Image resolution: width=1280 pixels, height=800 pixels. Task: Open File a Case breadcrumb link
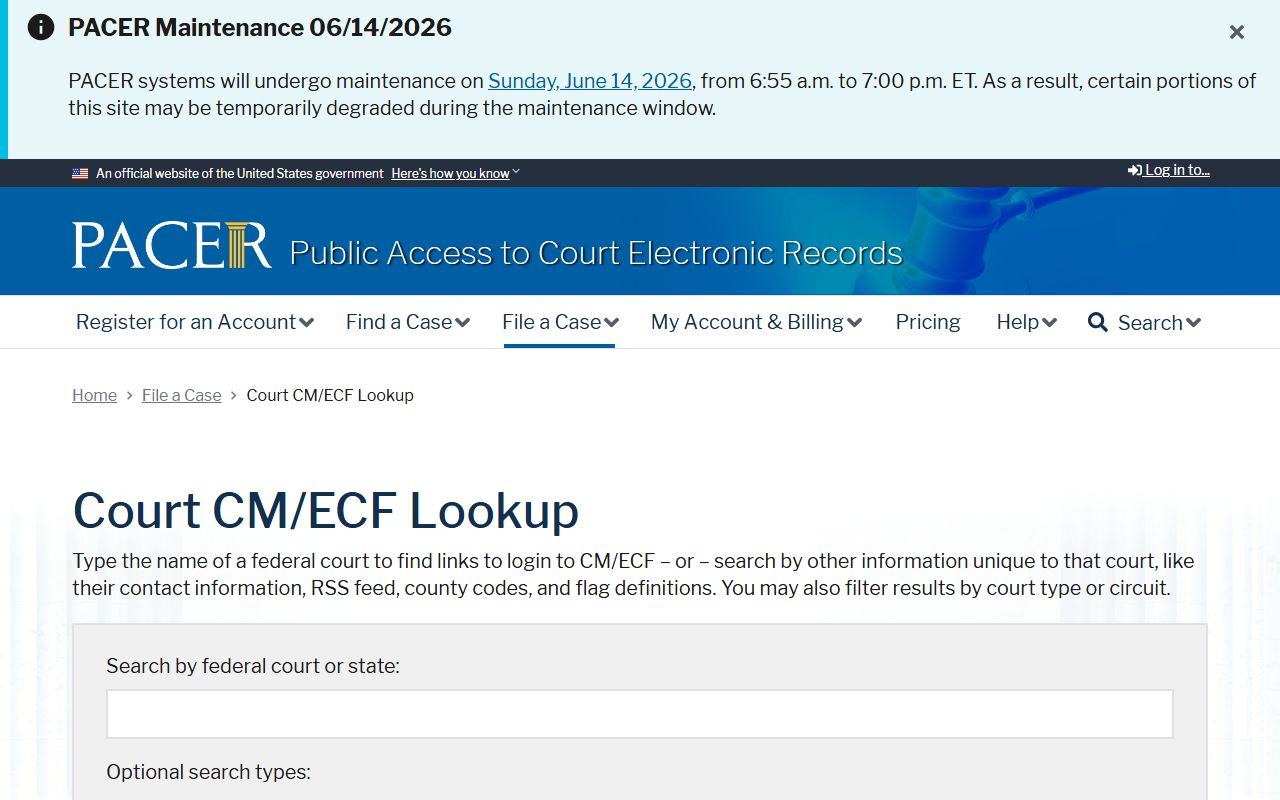pyautogui.click(x=182, y=395)
